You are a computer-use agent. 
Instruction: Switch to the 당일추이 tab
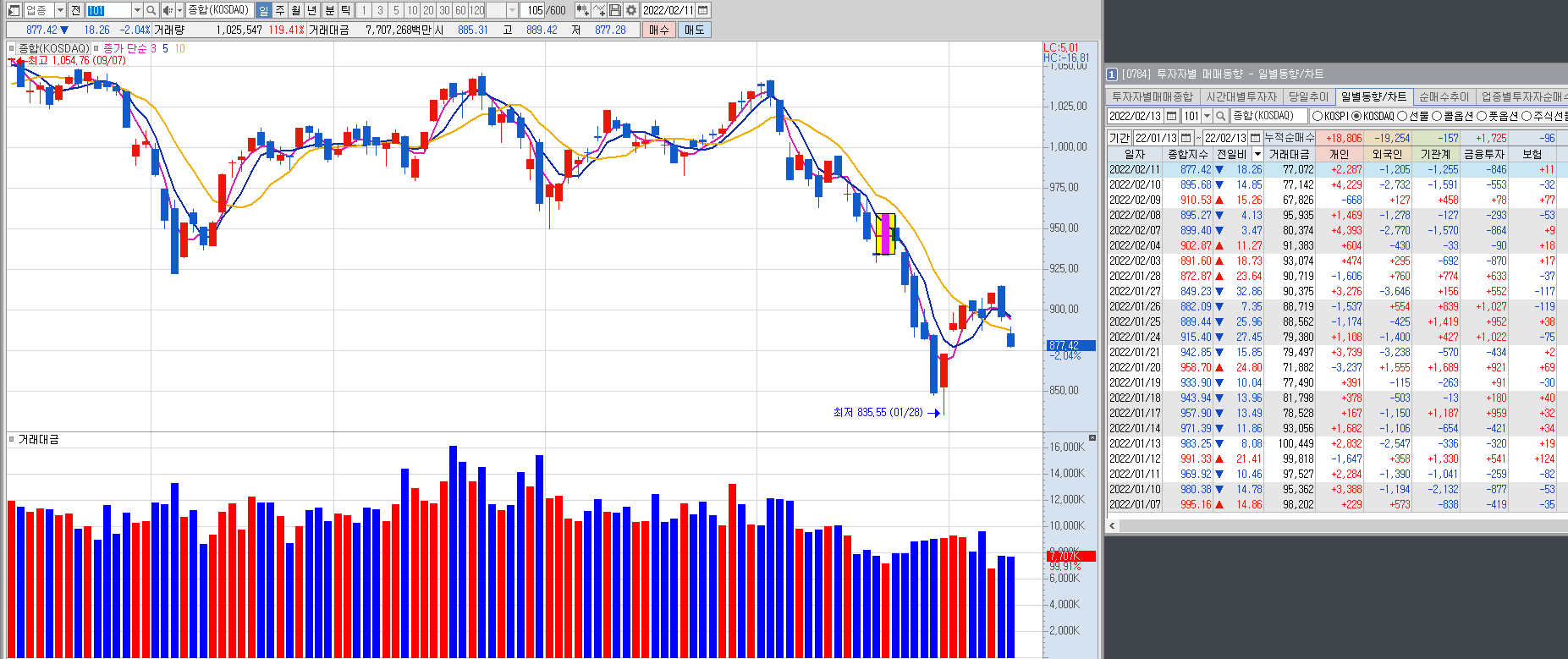click(x=1309, y=96)
